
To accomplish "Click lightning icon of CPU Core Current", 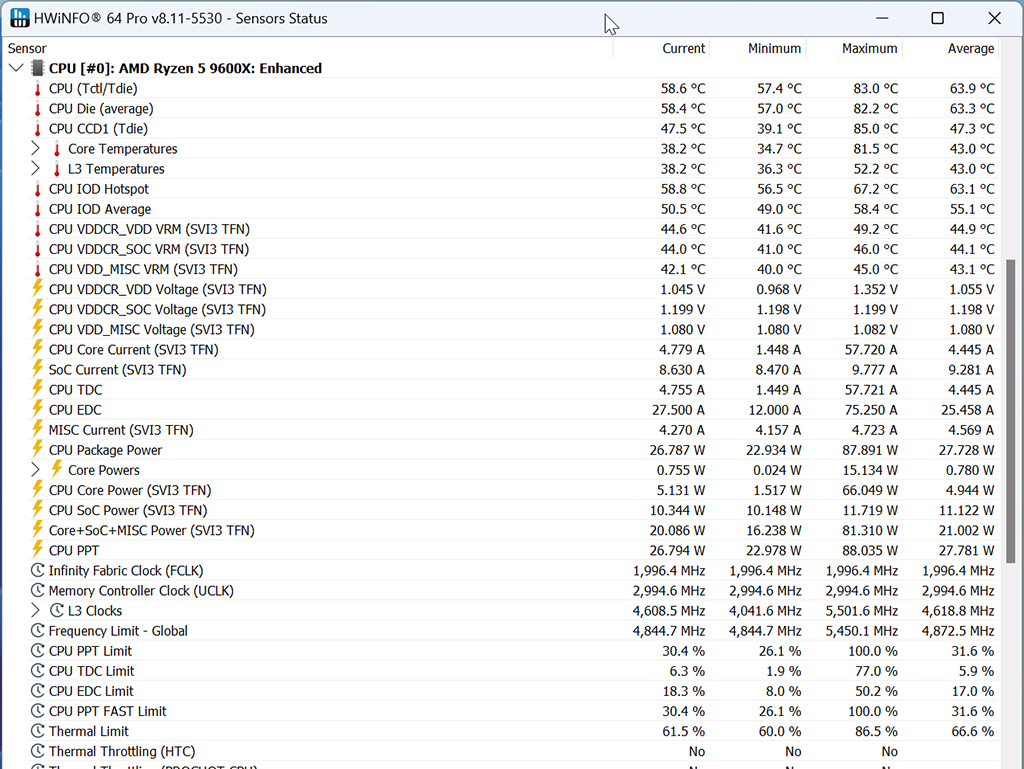I will point(38,349).
